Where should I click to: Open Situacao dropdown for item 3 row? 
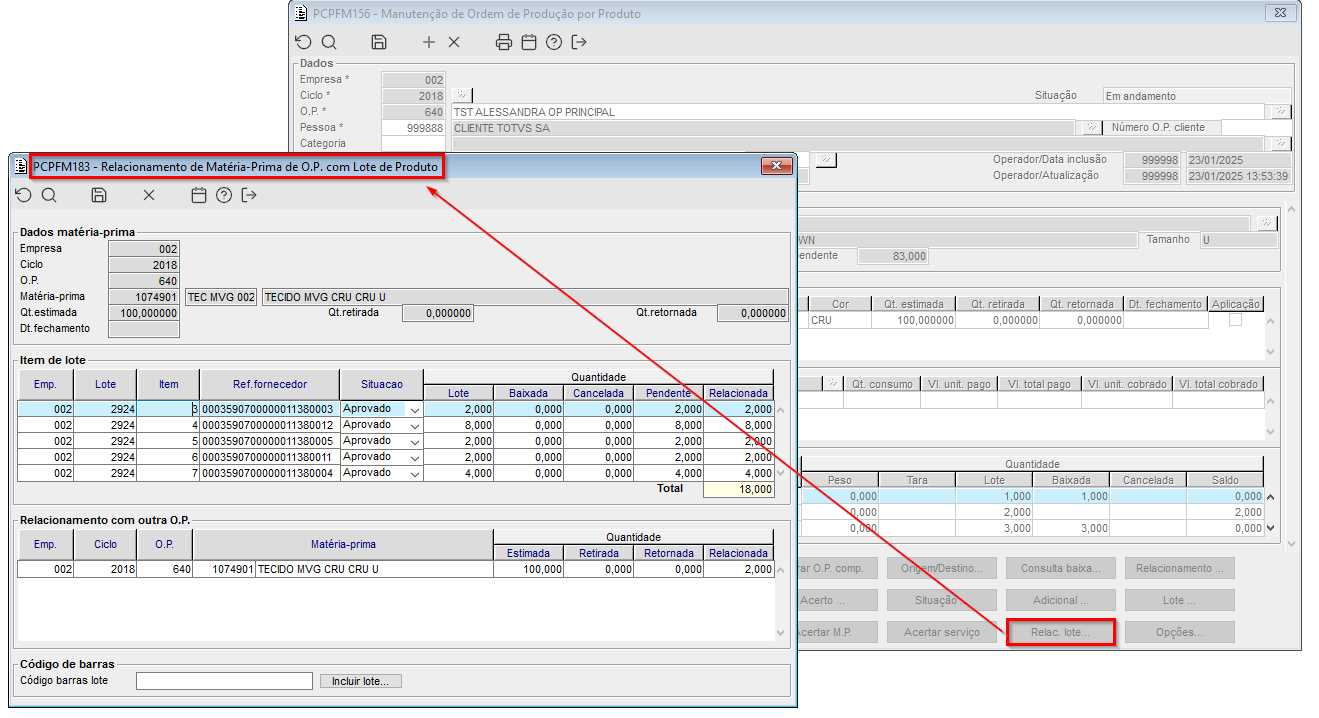pyautogui.click(x=415, y=409)
